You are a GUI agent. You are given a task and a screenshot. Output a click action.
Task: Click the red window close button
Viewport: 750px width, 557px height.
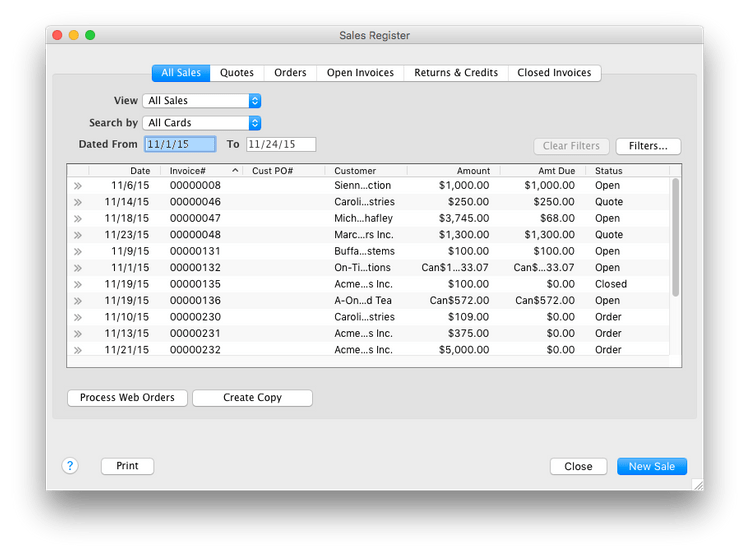point(57,35)
